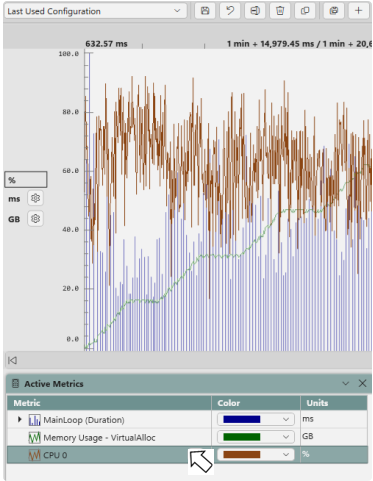Select the % axis unit box
This screenshot has width=373, height=481.
pos(26,180)
